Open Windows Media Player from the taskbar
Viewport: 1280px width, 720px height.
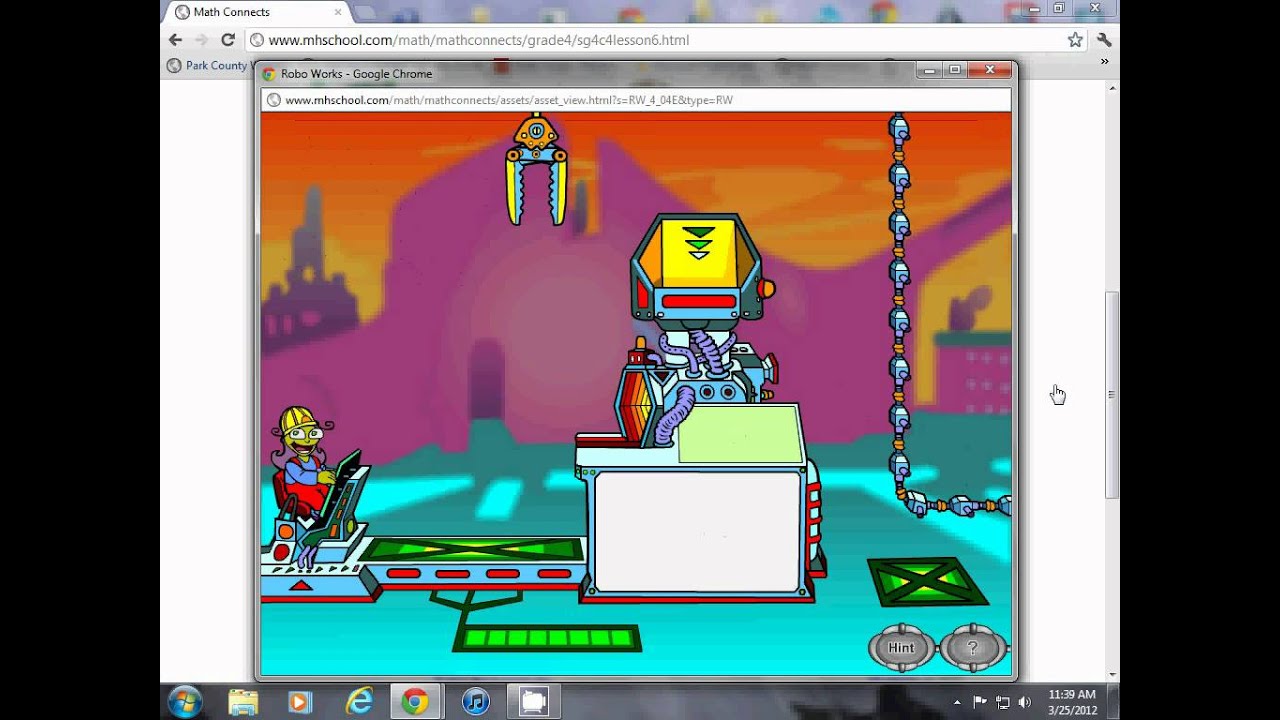tap(300, 702)
